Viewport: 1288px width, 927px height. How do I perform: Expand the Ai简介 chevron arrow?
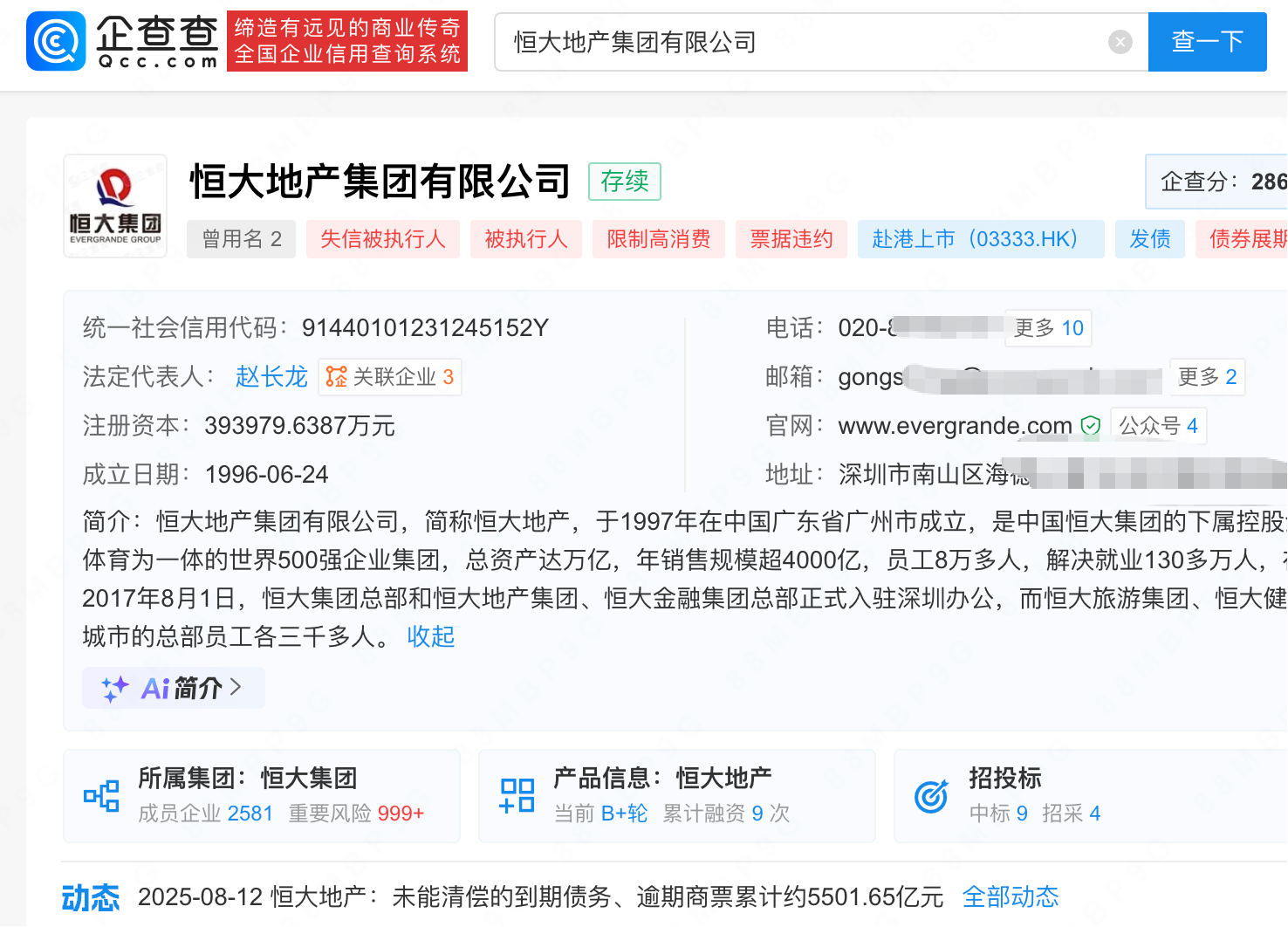point(236,688)
